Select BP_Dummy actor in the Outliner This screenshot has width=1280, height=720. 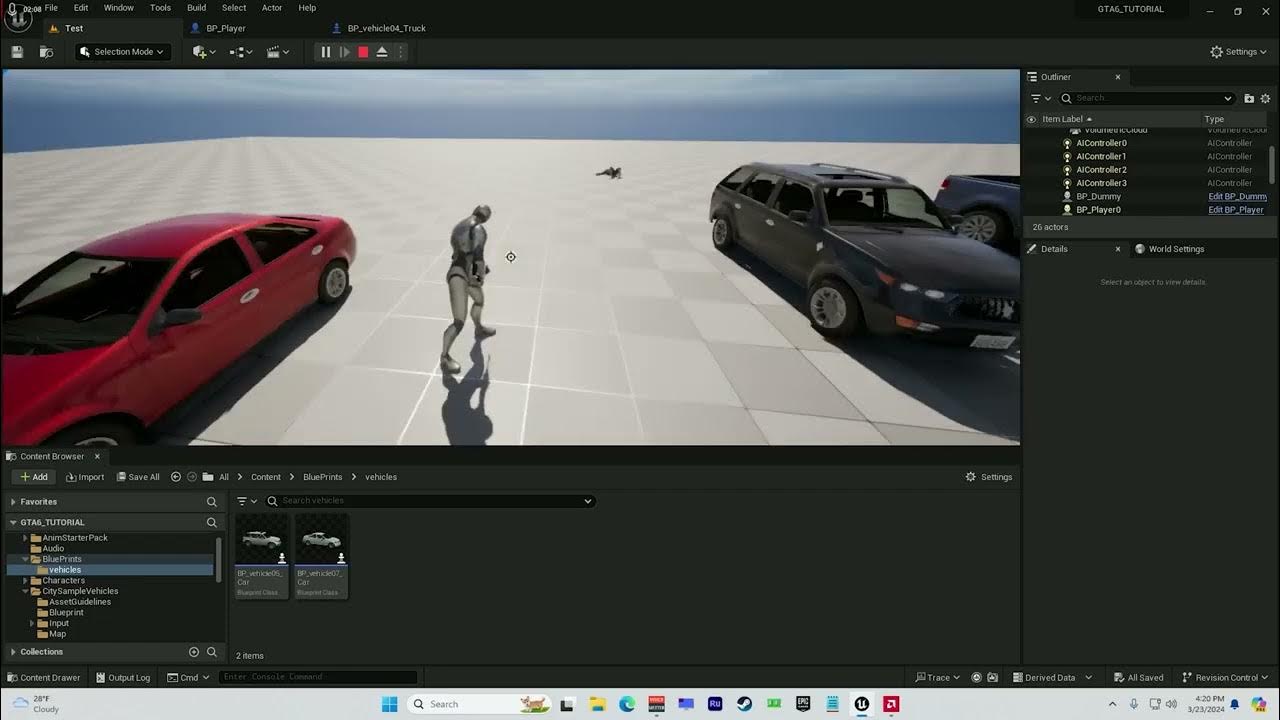pyautogui.click(x=1098, y=197)
